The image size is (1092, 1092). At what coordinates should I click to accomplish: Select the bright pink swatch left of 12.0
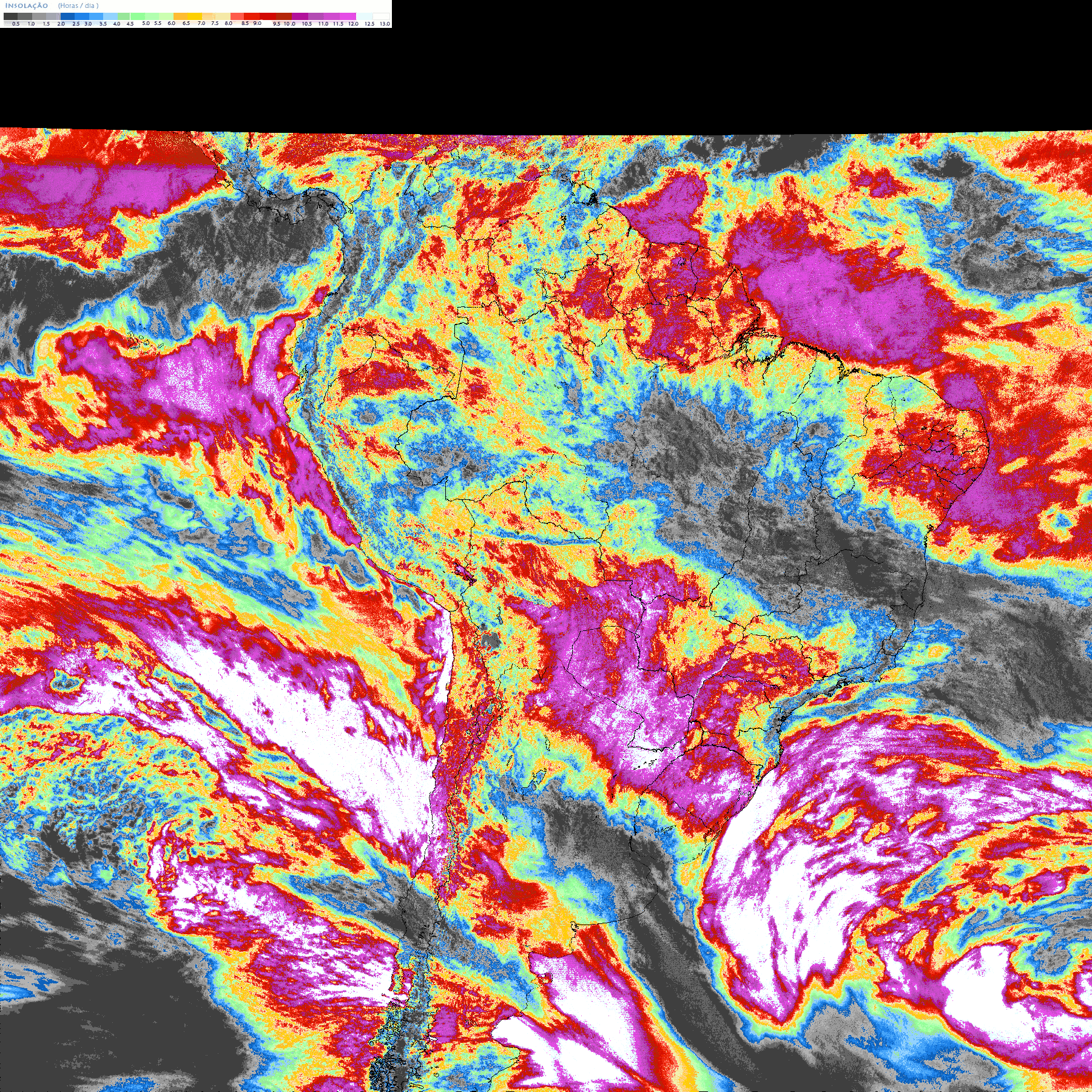click(348, 16)
